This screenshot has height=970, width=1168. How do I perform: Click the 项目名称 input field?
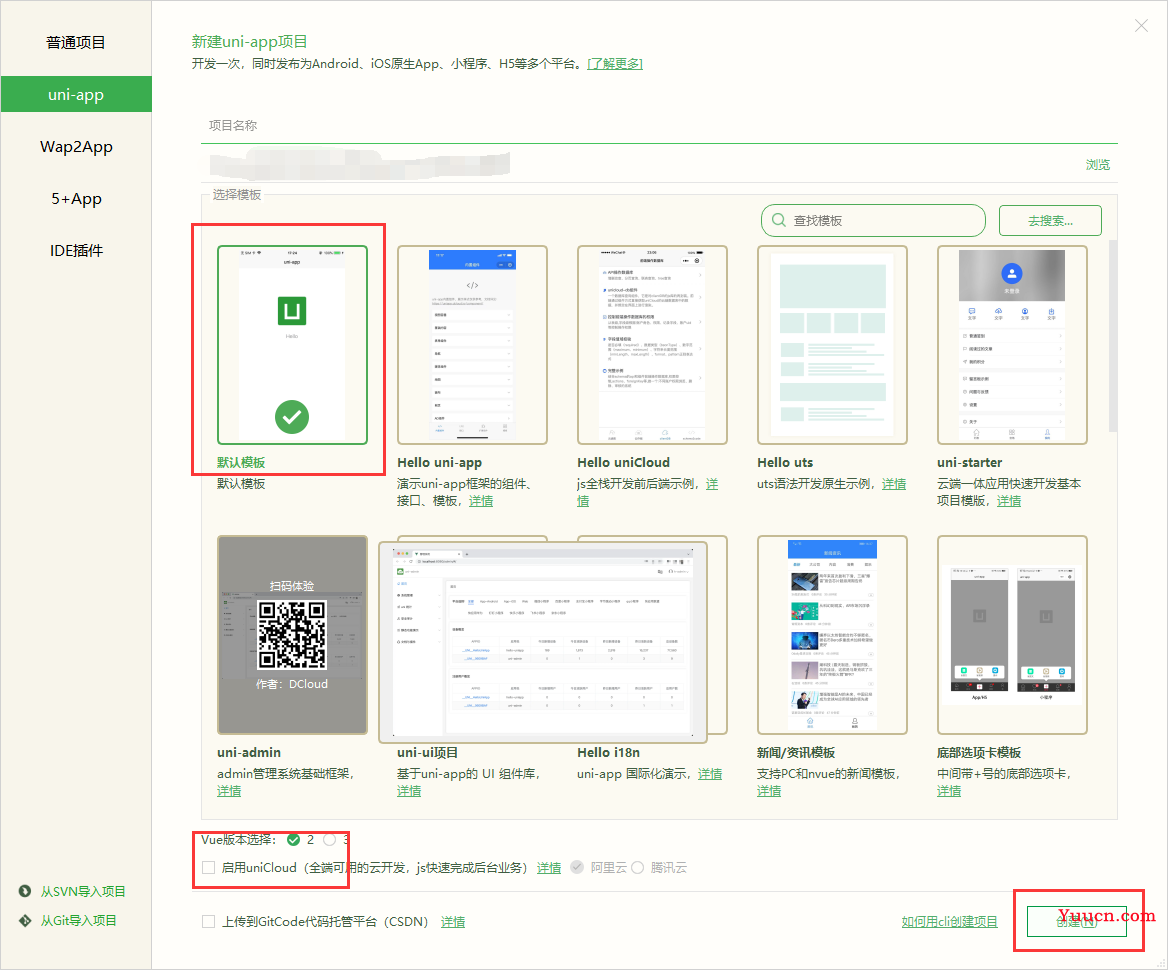tap(659, 125)
